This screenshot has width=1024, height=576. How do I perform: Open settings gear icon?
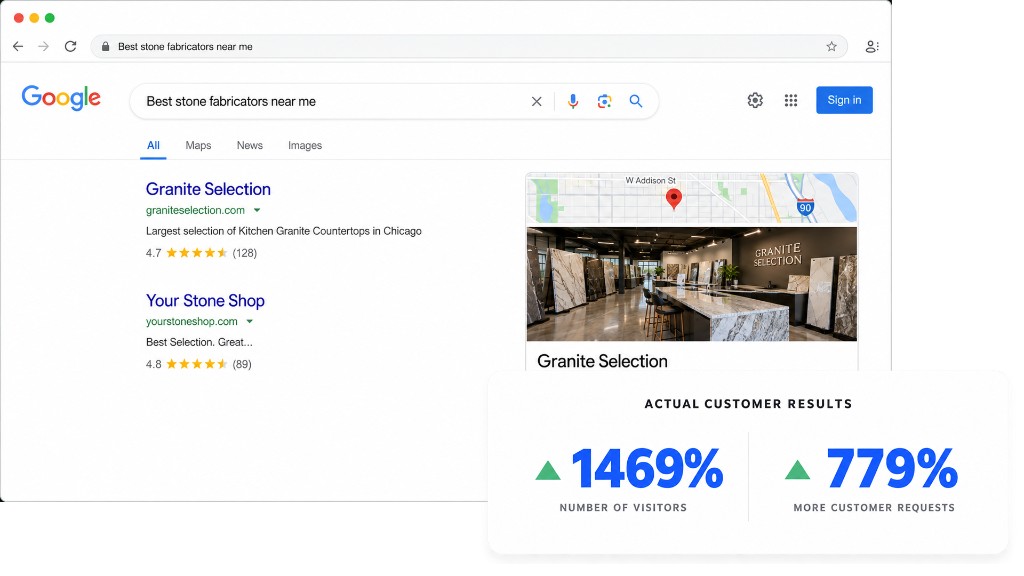tap(755, 100)
